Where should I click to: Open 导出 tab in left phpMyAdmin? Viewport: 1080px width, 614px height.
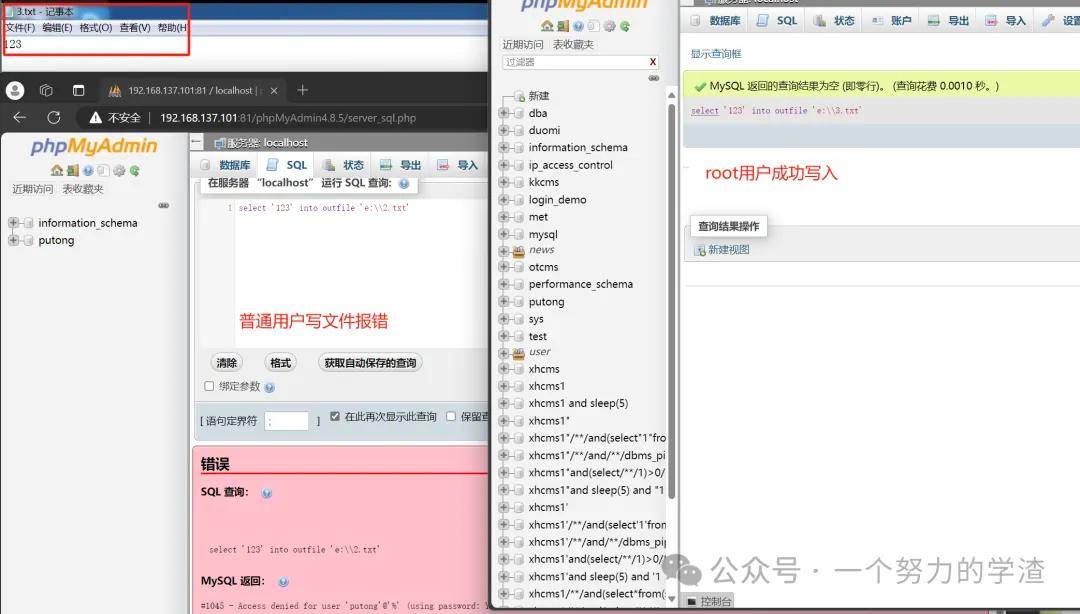pos(400,165)
